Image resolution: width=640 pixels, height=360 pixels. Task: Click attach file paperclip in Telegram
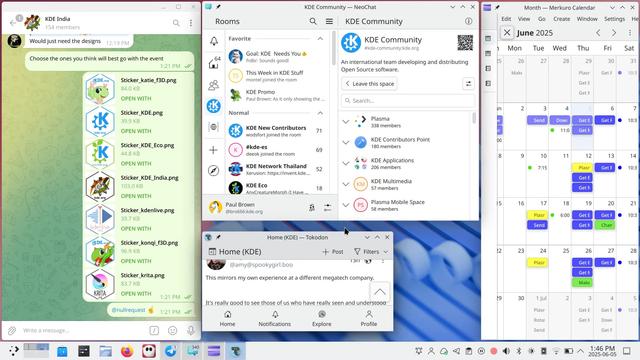pos(12,330)
